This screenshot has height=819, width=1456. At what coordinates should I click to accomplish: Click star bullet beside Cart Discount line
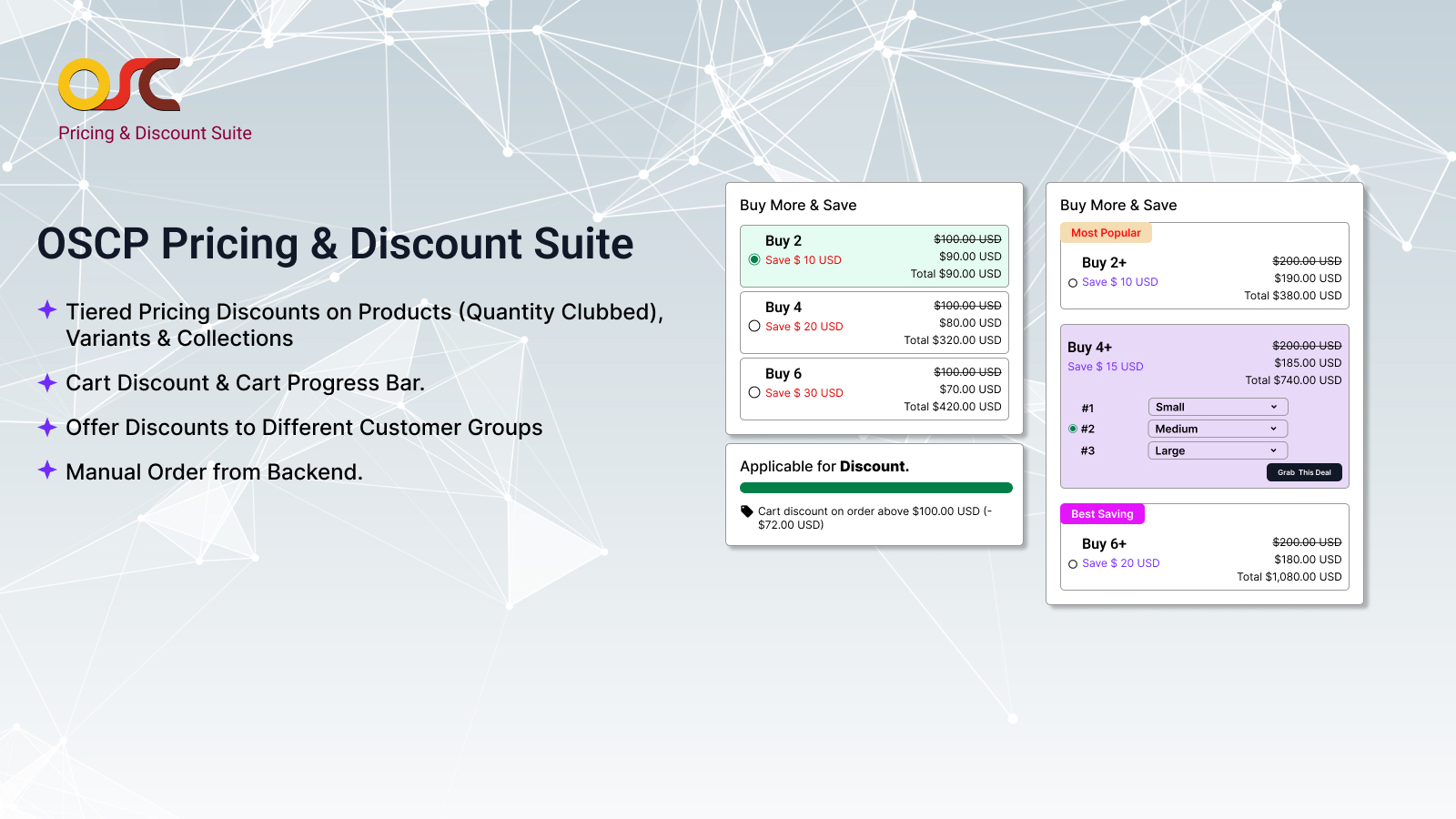[47, 382]
